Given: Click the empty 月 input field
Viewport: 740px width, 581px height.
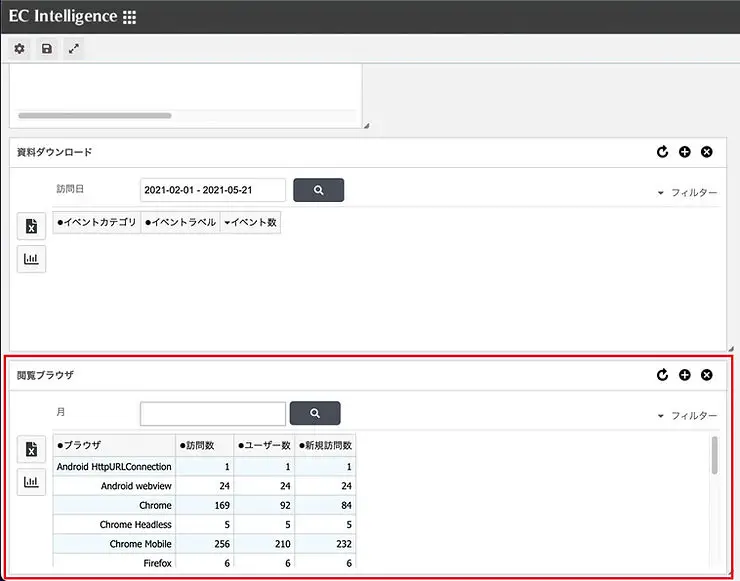Looking at the screenshot, I should tap(212, 413).
